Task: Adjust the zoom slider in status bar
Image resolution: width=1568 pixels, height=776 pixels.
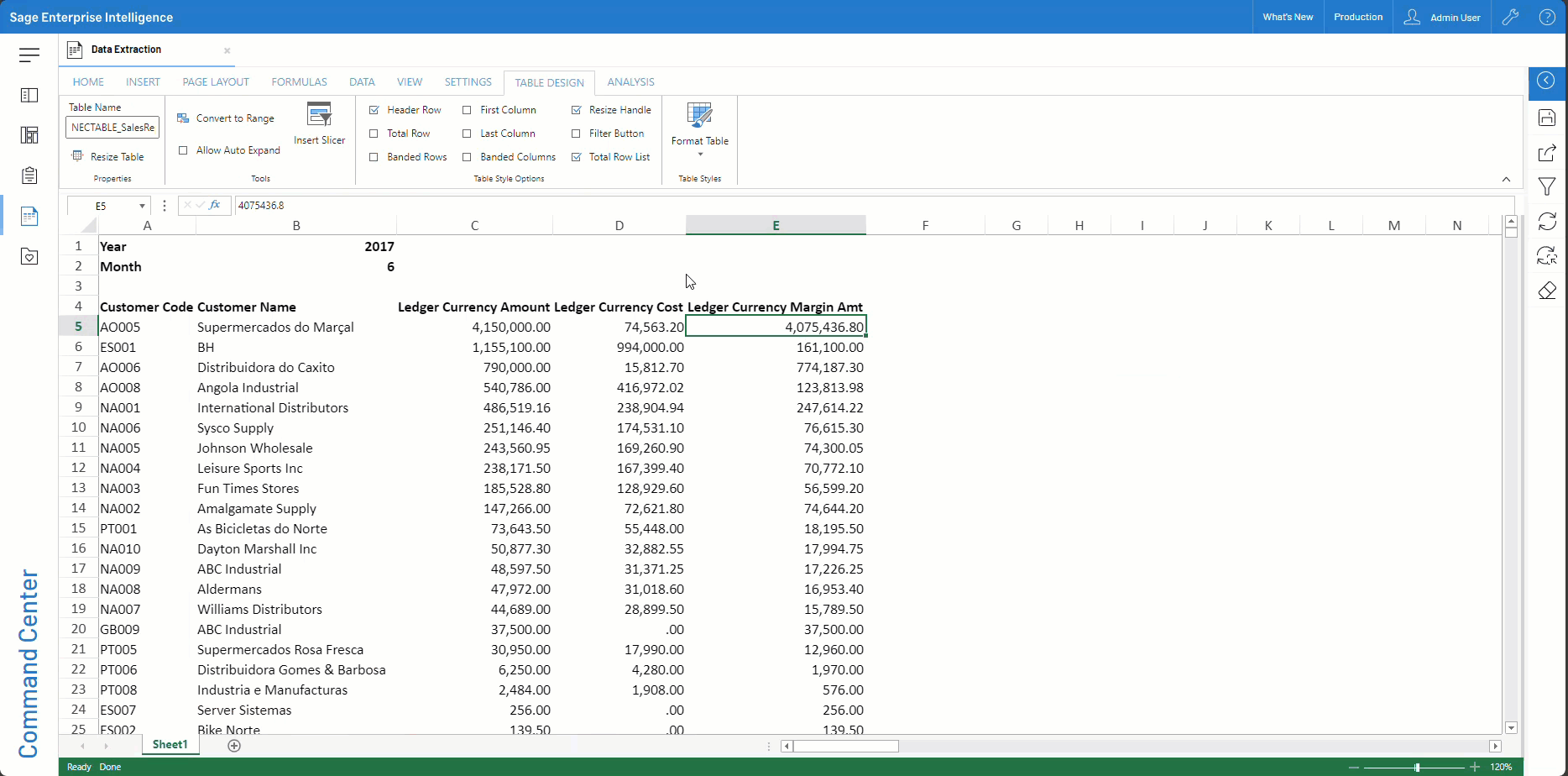Action: click(1417, 768)
